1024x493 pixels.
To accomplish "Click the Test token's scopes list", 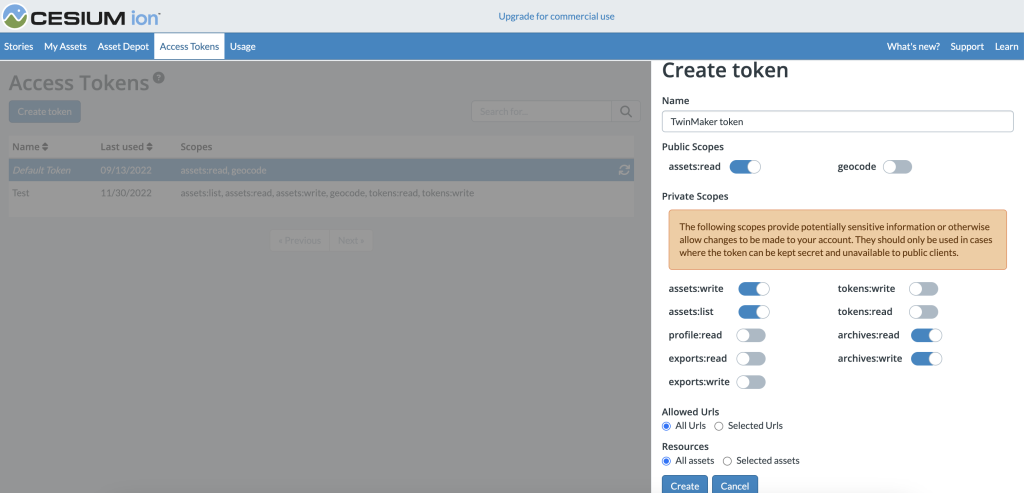I will (x=327, y=193).
